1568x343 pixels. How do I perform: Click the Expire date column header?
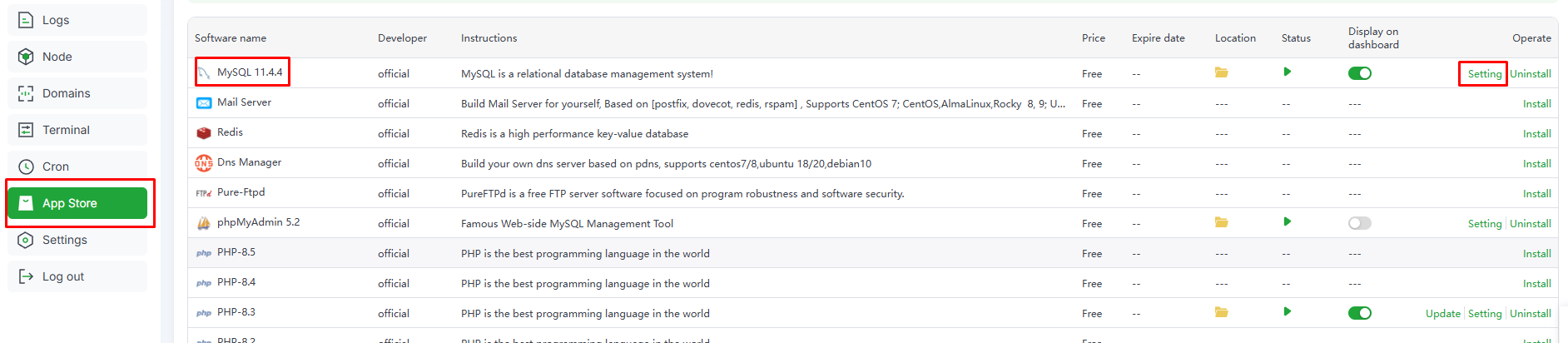tap(1158, 38)
